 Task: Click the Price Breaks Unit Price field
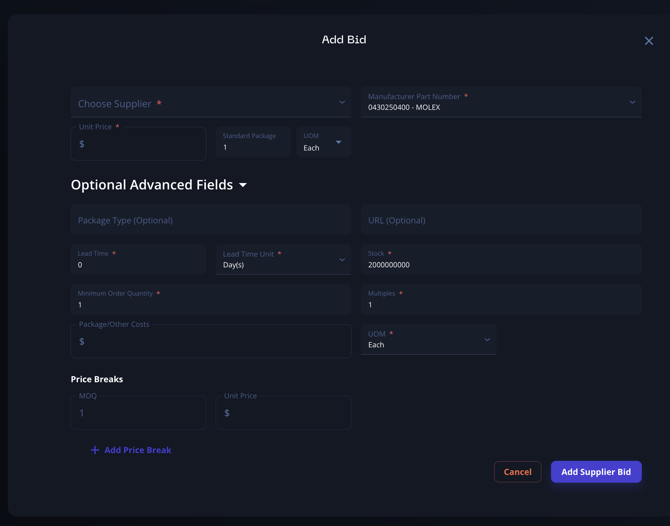point(283,413)
